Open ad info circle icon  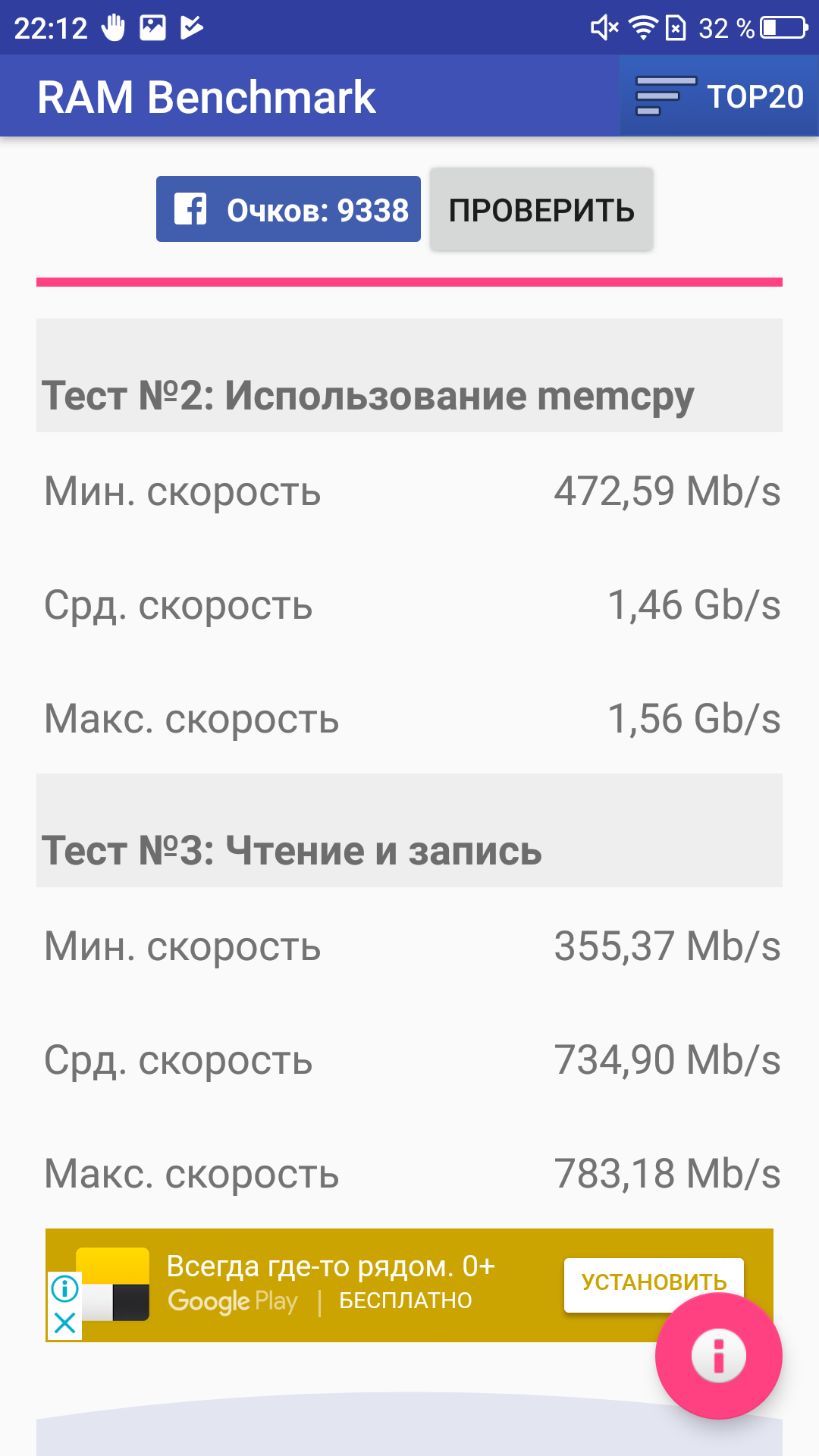(65, 1288)
